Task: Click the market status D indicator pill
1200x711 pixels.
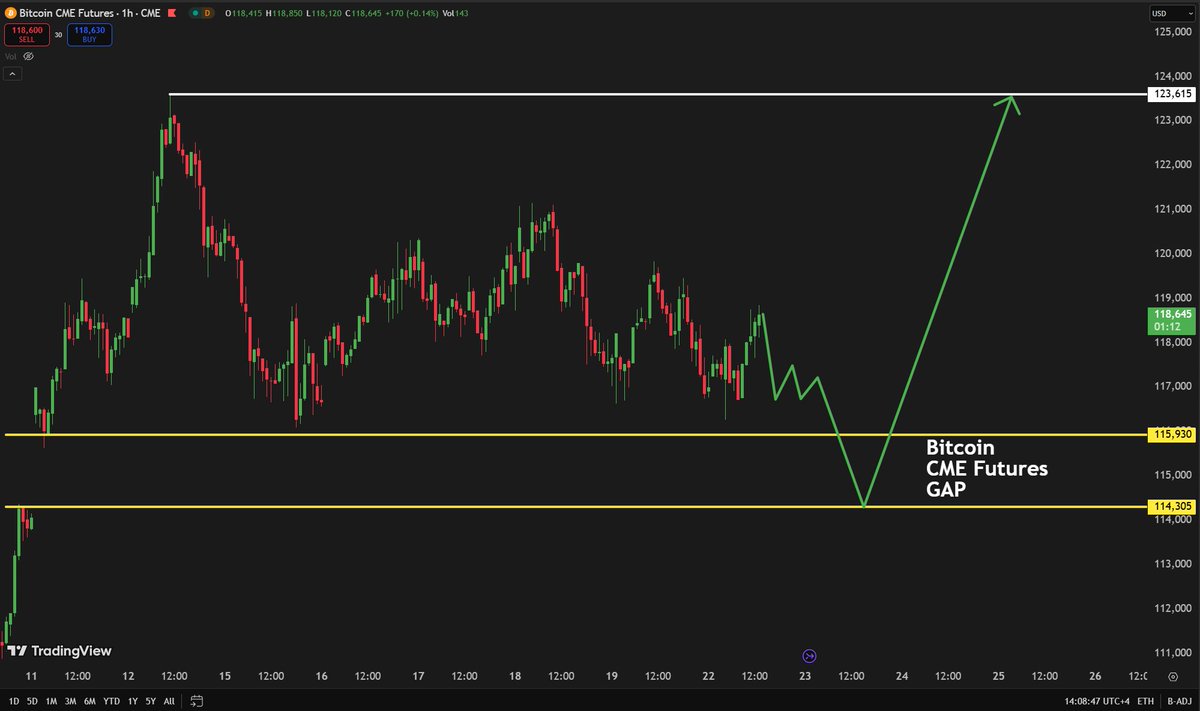Action: click(207, 12)
